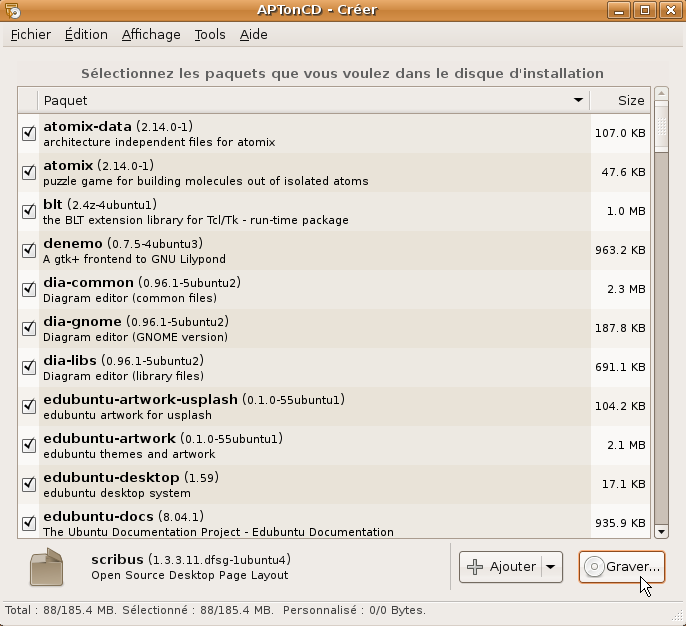Click the 'Personnalisé : 0/0 Bytes' status text
This screenshot has height=626, width=686.
click(x=354, y=610)
